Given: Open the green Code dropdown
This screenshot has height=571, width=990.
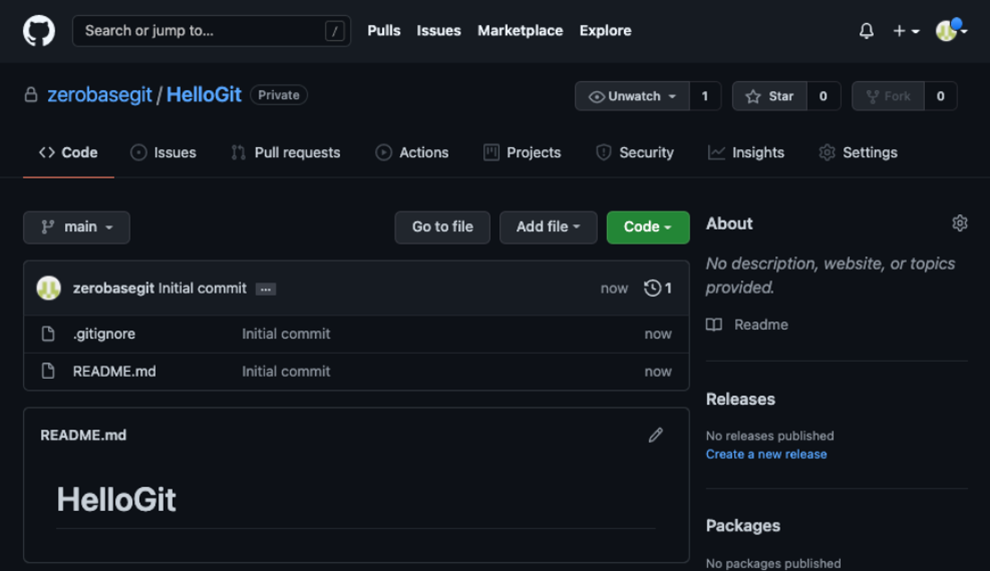Looking at the screenshot, I should [647, 227].
